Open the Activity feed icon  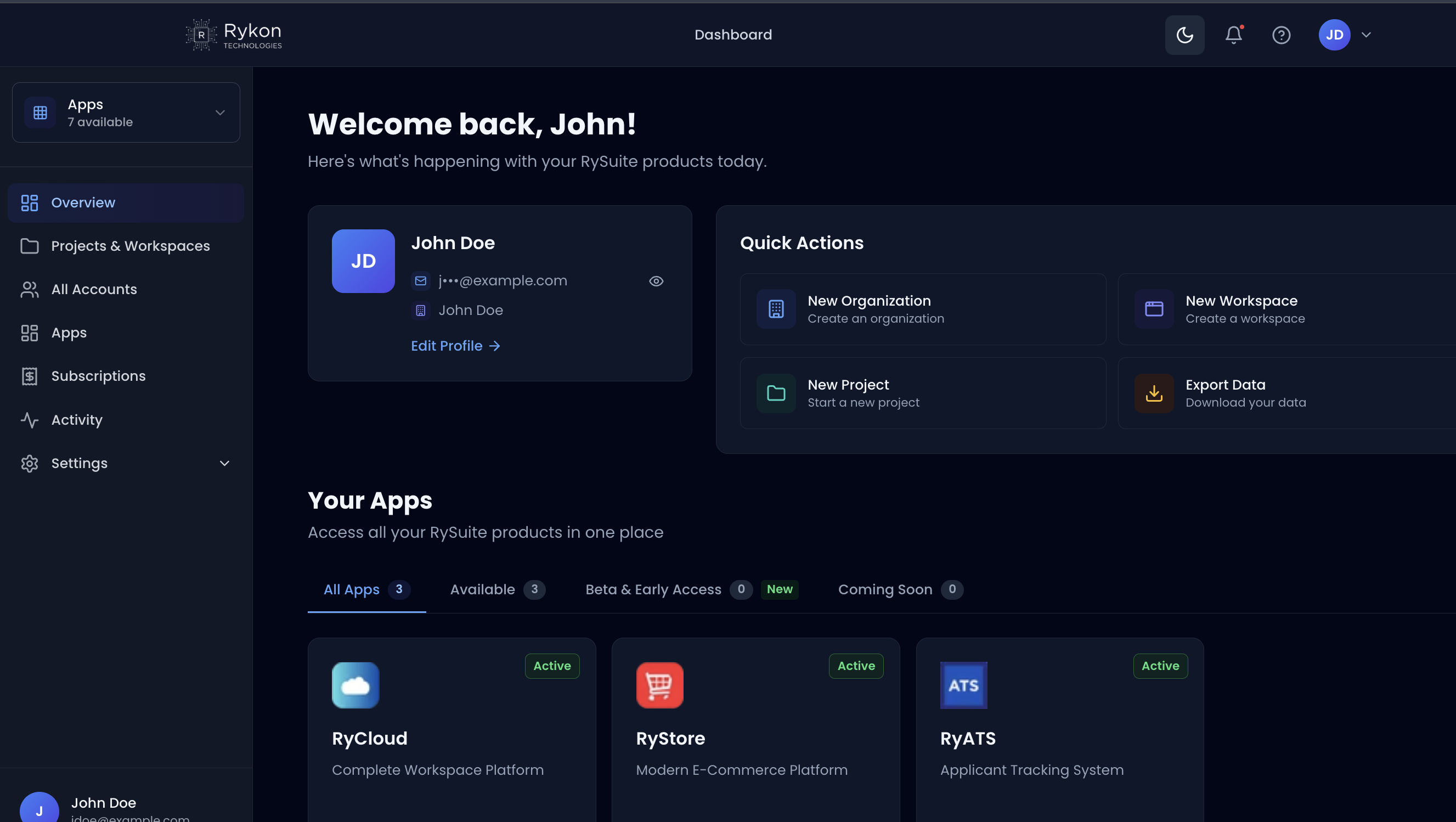coord(30,419)
